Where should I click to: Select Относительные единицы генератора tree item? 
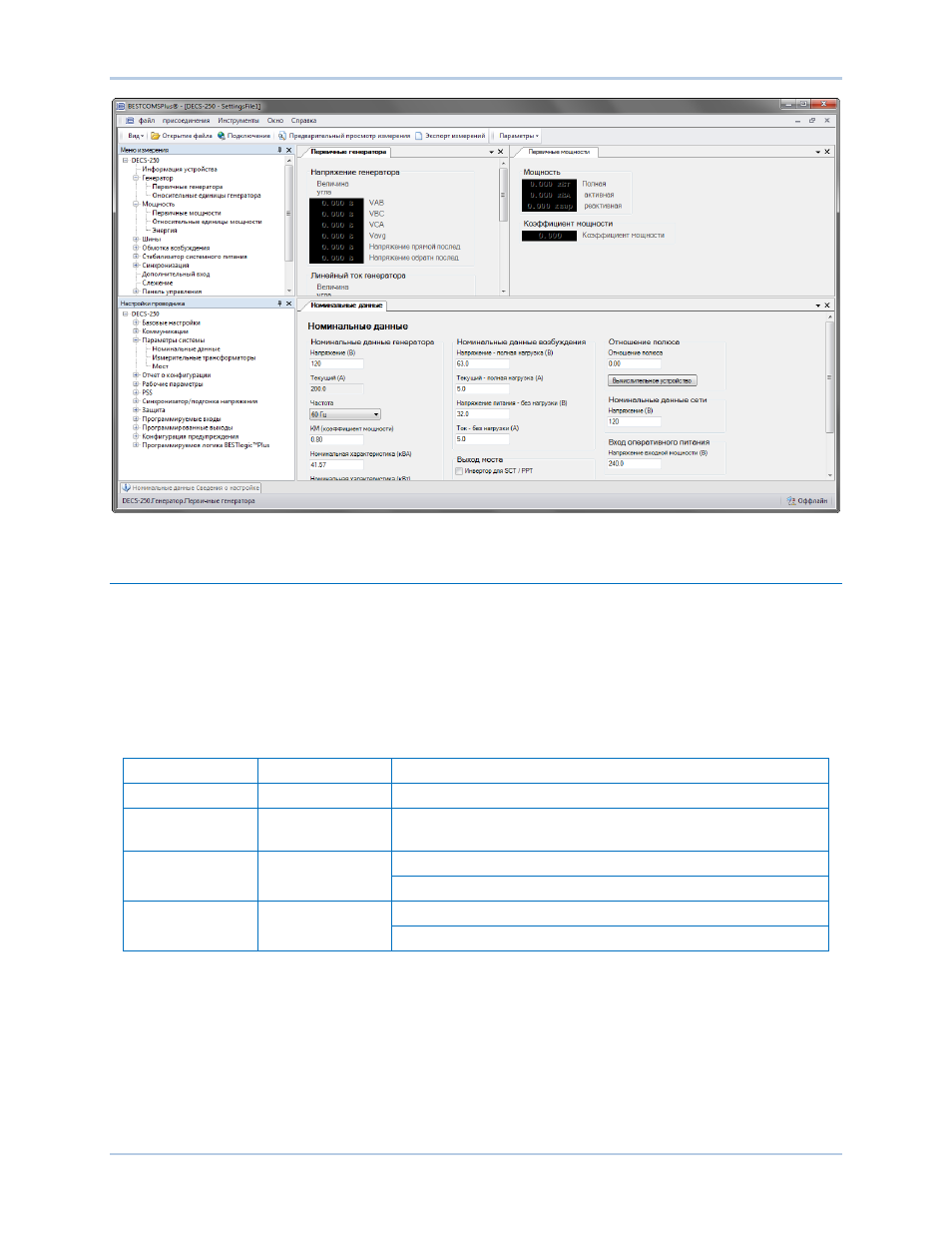coord(207,196)
